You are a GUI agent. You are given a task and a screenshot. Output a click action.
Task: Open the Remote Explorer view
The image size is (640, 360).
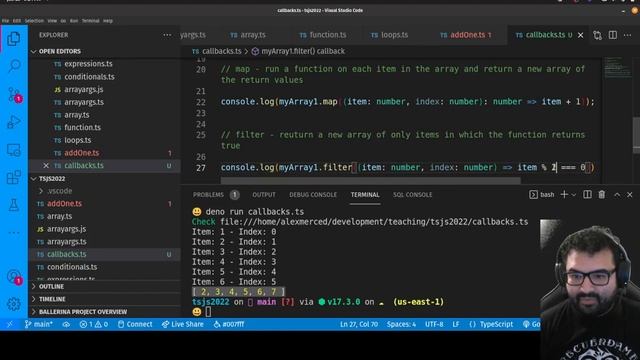tap(14, 150)
